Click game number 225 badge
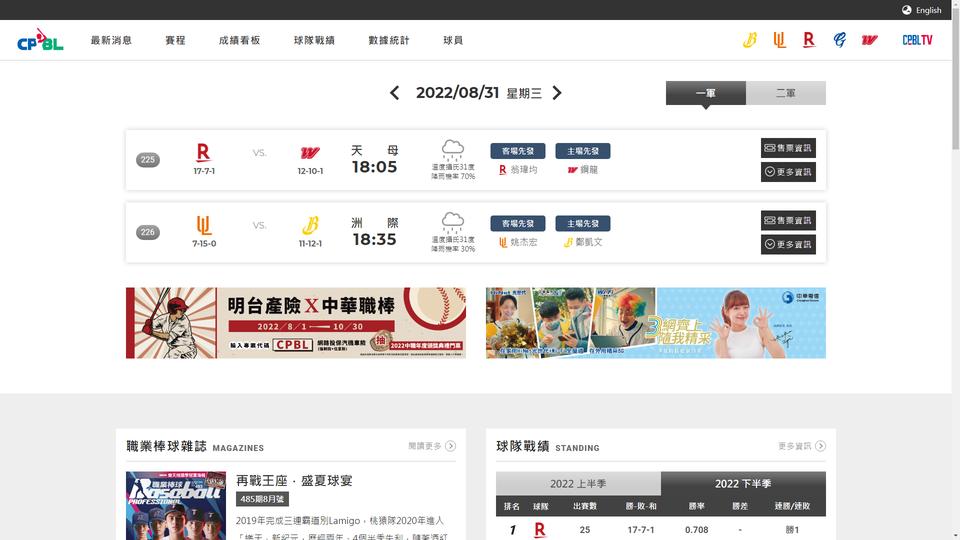960x540 pixels. click(x=148, y=160)
